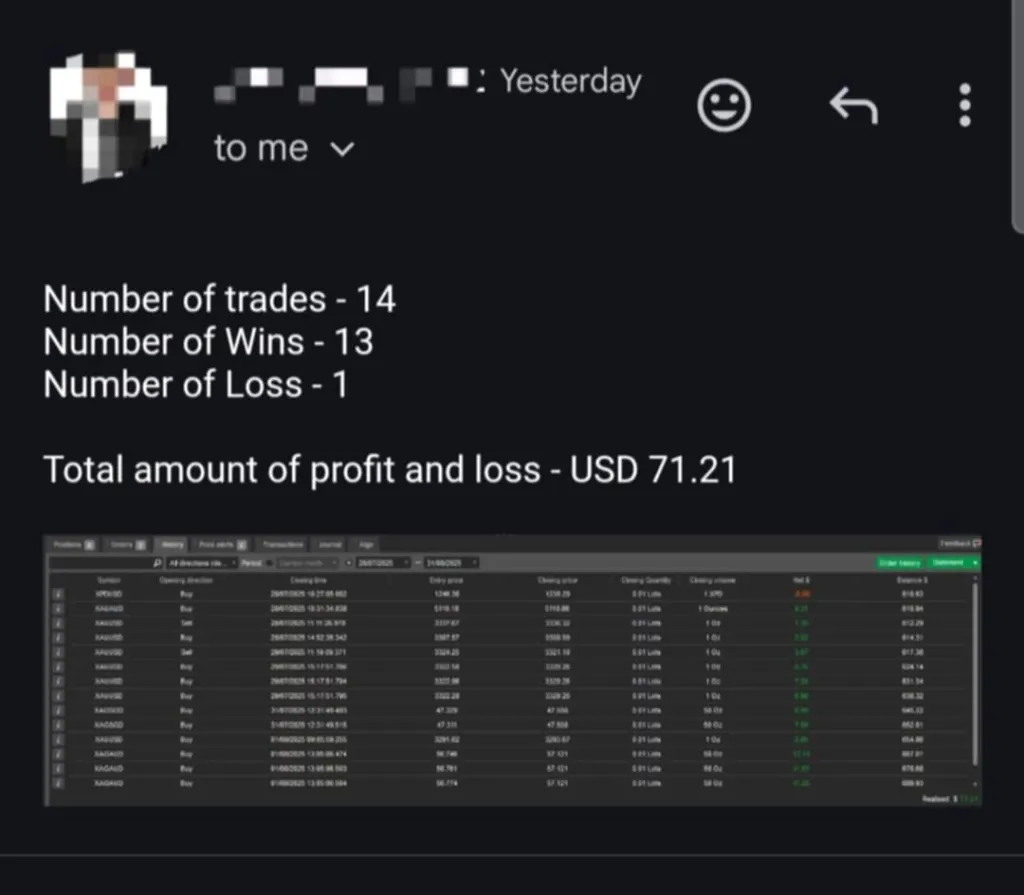Open the Statement dropdown arrow
Viewport: 1024px width, 895px height.
coord(974,563)
